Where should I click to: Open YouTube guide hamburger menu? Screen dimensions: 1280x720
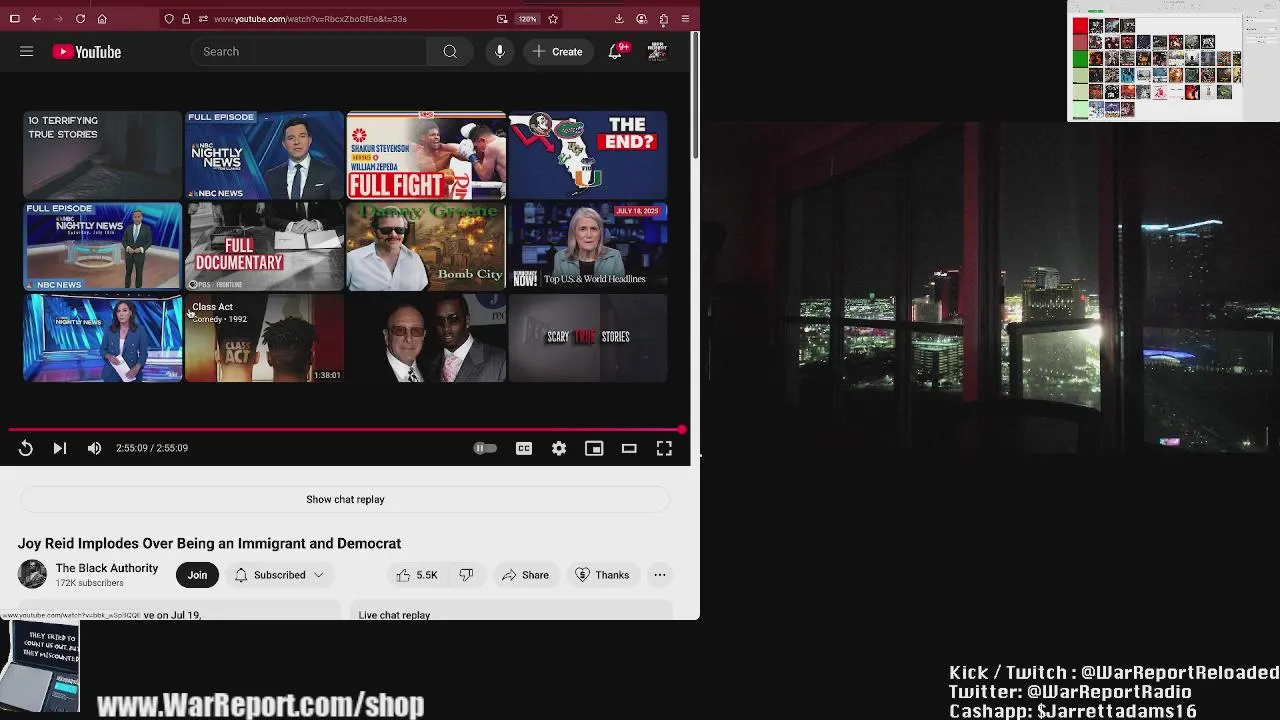[27, 51]
